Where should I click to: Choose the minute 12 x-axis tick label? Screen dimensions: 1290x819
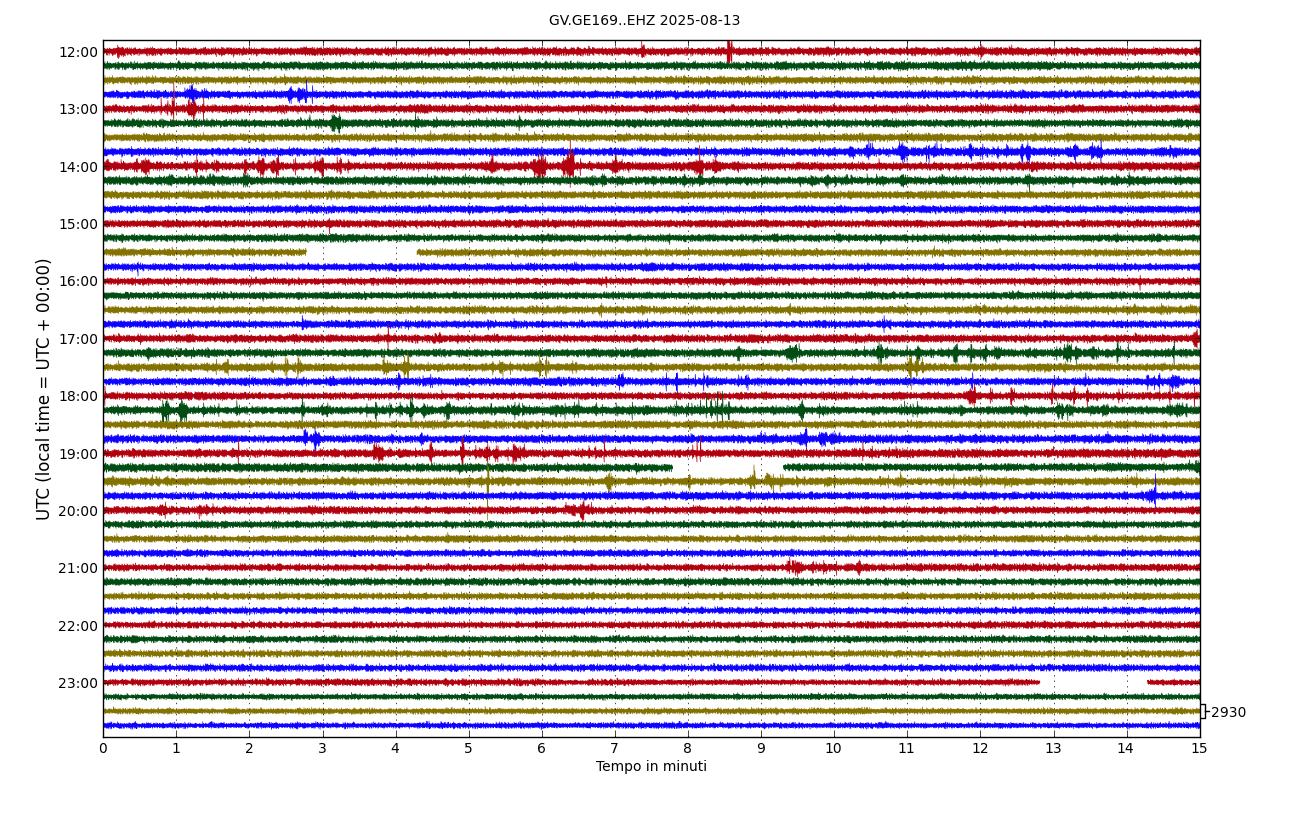(979, 748)
